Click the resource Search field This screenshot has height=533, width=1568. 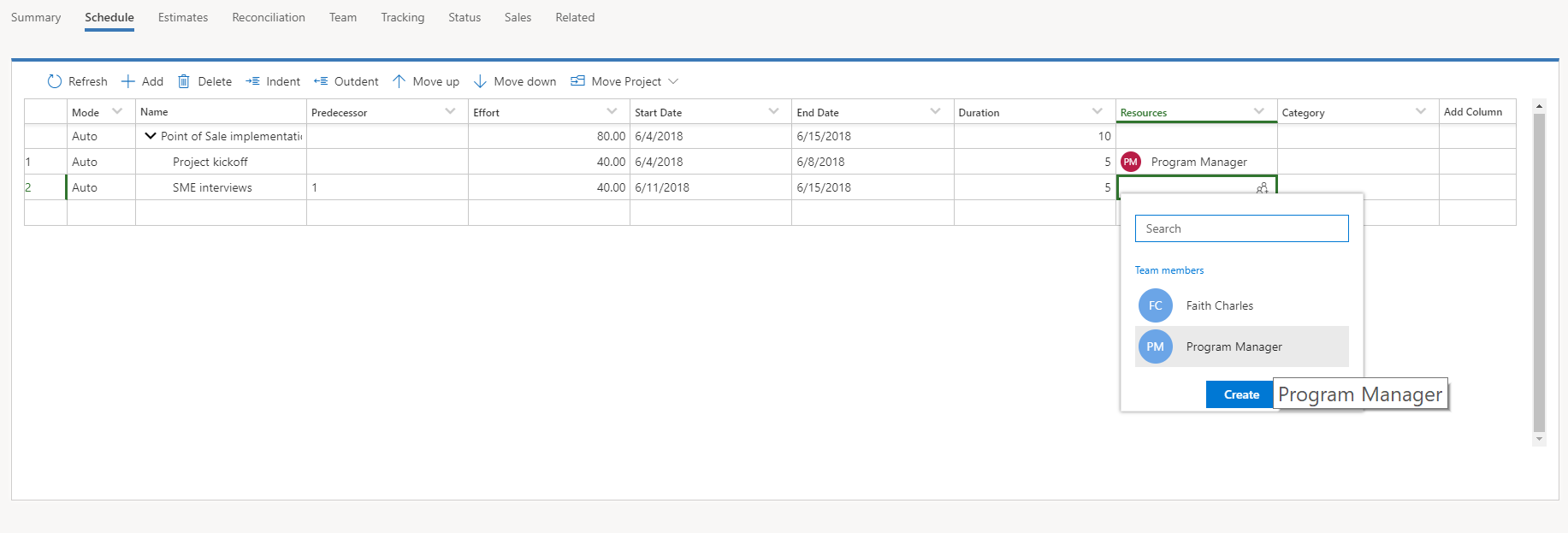tap(1242, 228)
